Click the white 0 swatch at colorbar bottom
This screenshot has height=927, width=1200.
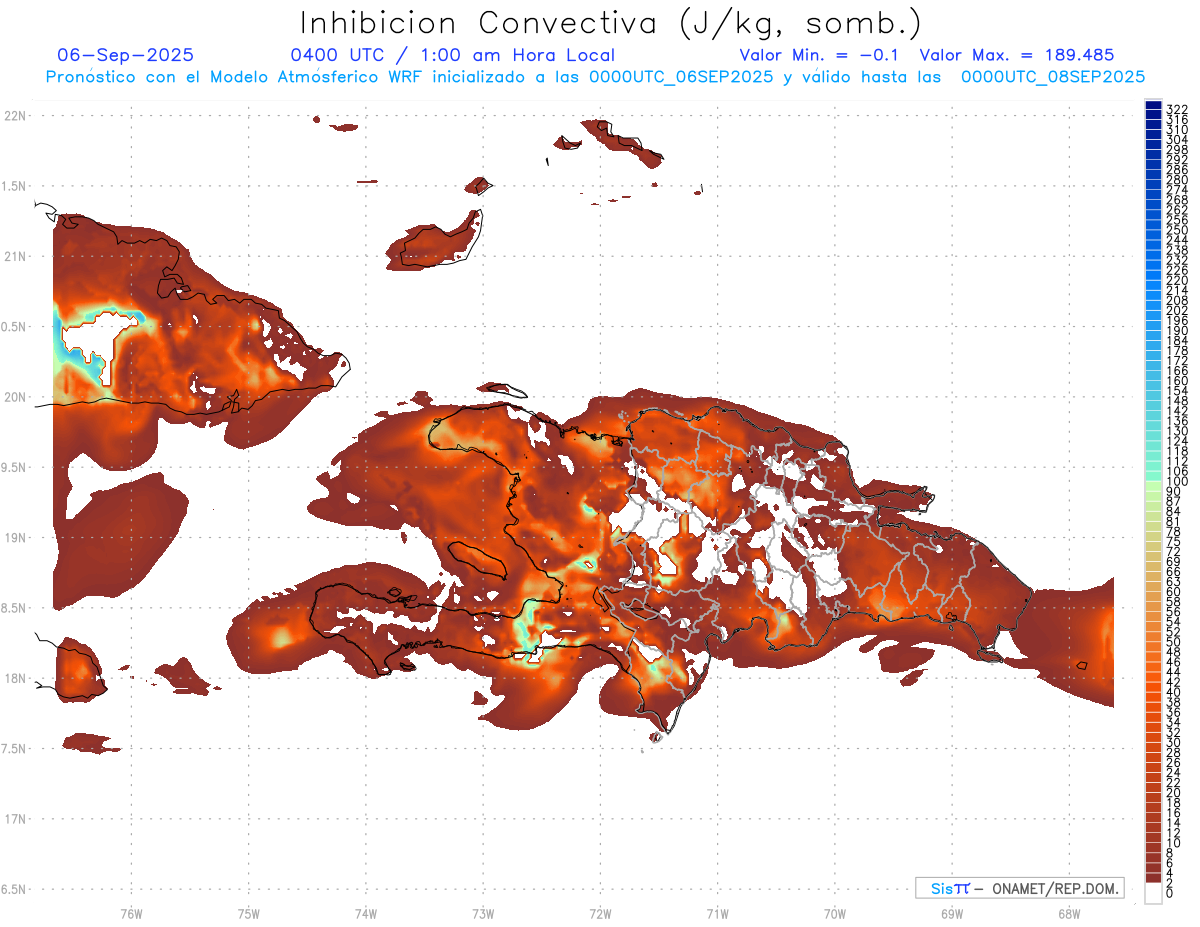point(1153,893)
